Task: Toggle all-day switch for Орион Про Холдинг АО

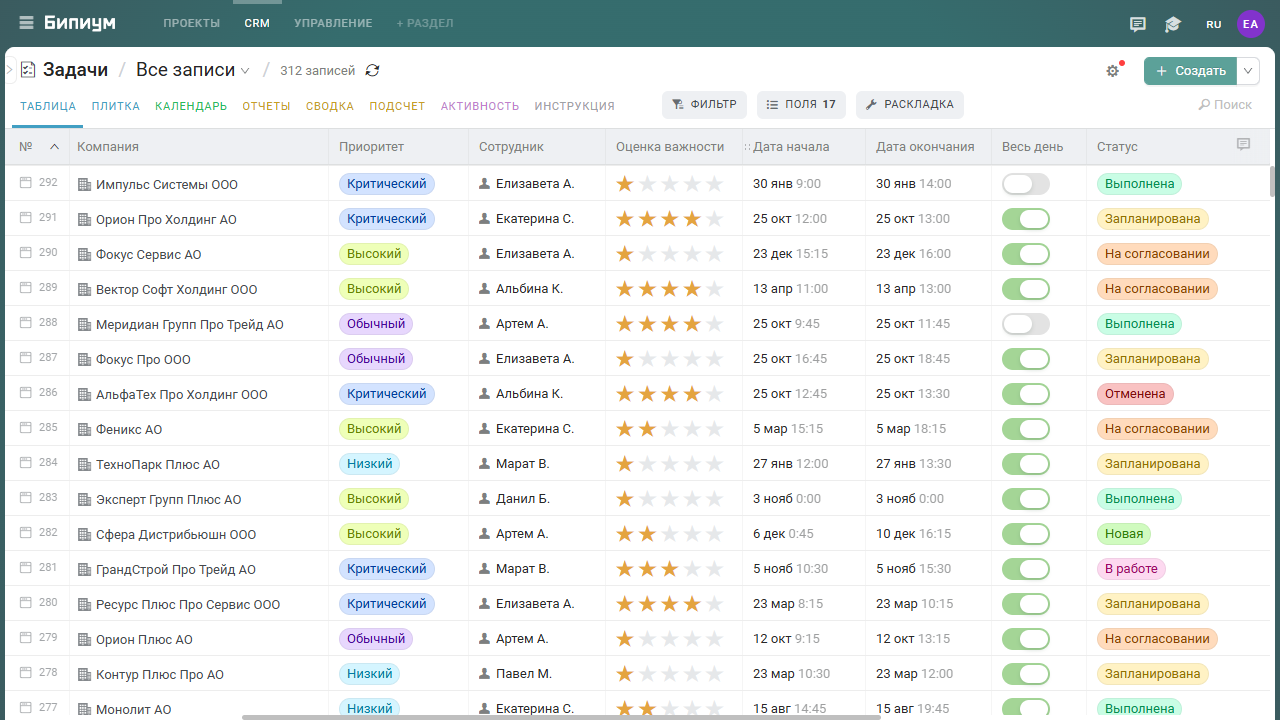Action: click(x=1026, y=219)
